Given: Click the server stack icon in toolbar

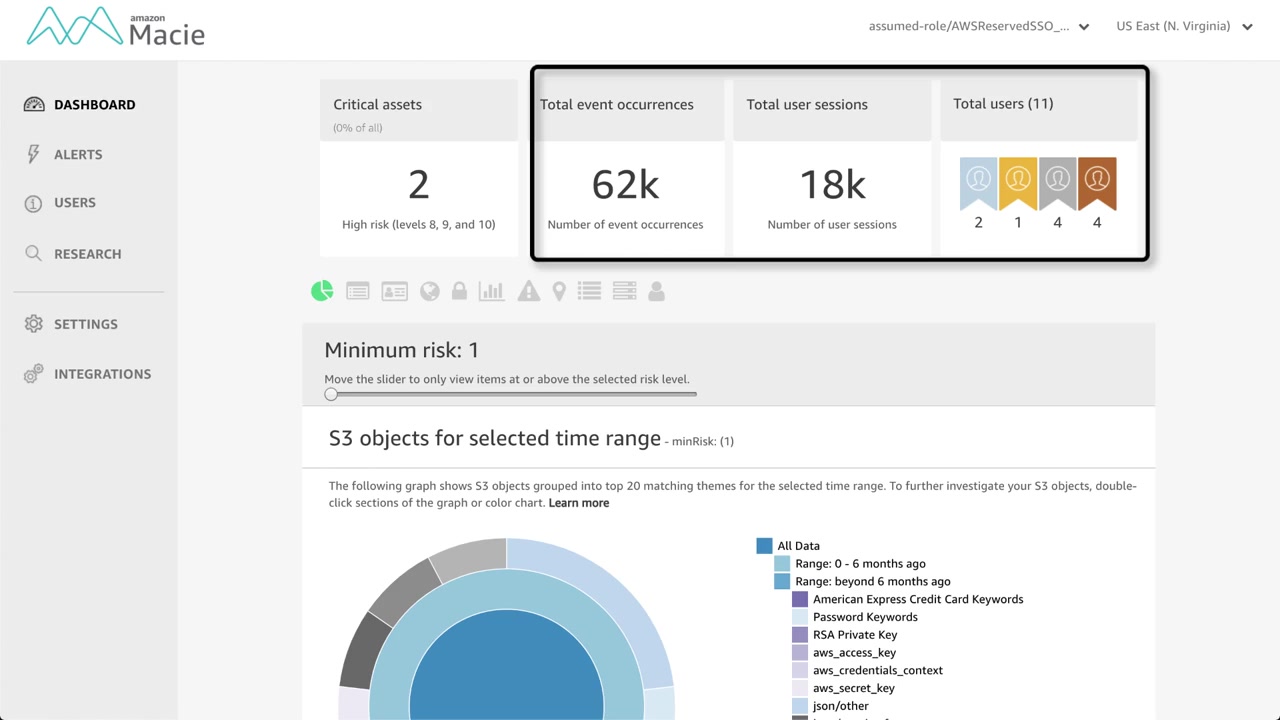Looking at the screenshot, I should pyautogui.click(x=624, y=291).
